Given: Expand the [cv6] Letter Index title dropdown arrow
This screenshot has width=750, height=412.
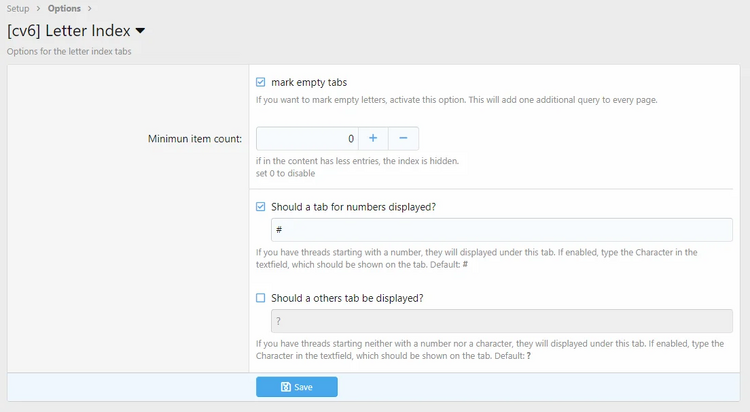Looking at the screenshot, I should tap(140, 31).
